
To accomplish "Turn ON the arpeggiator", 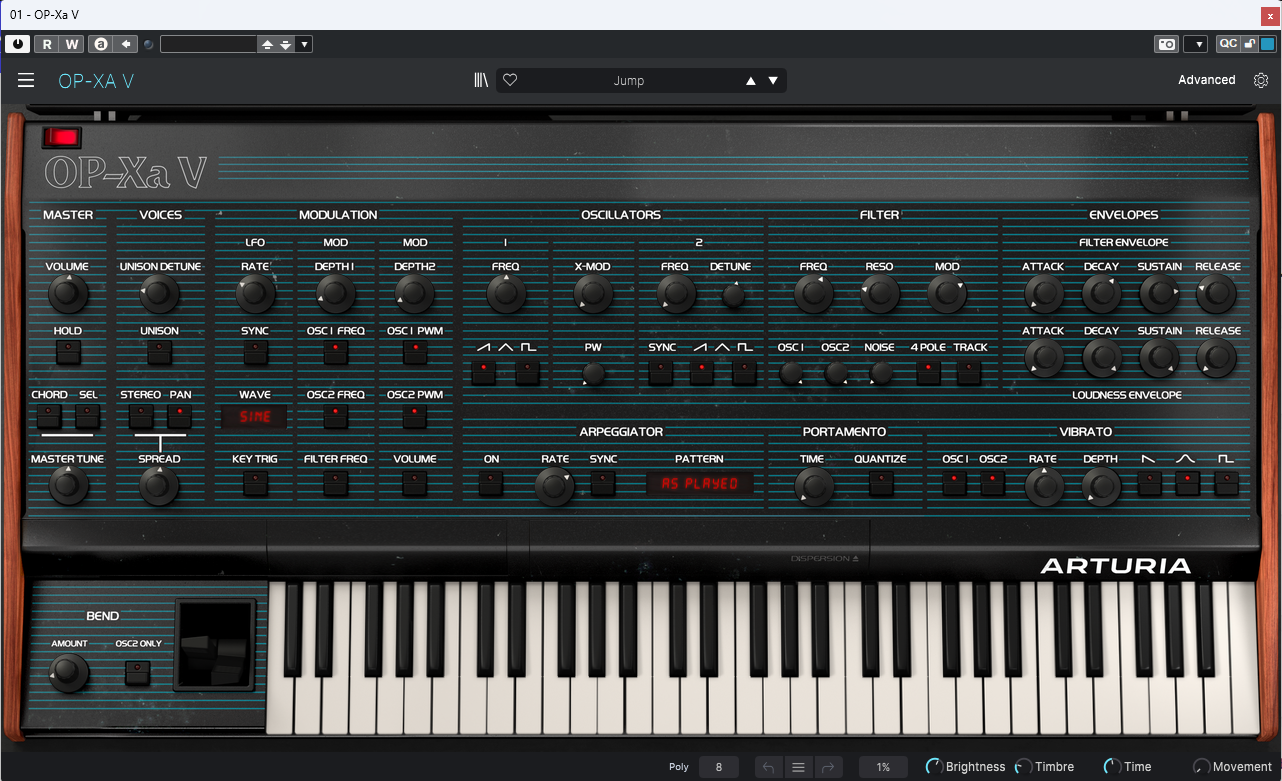I will coord(491,484).
